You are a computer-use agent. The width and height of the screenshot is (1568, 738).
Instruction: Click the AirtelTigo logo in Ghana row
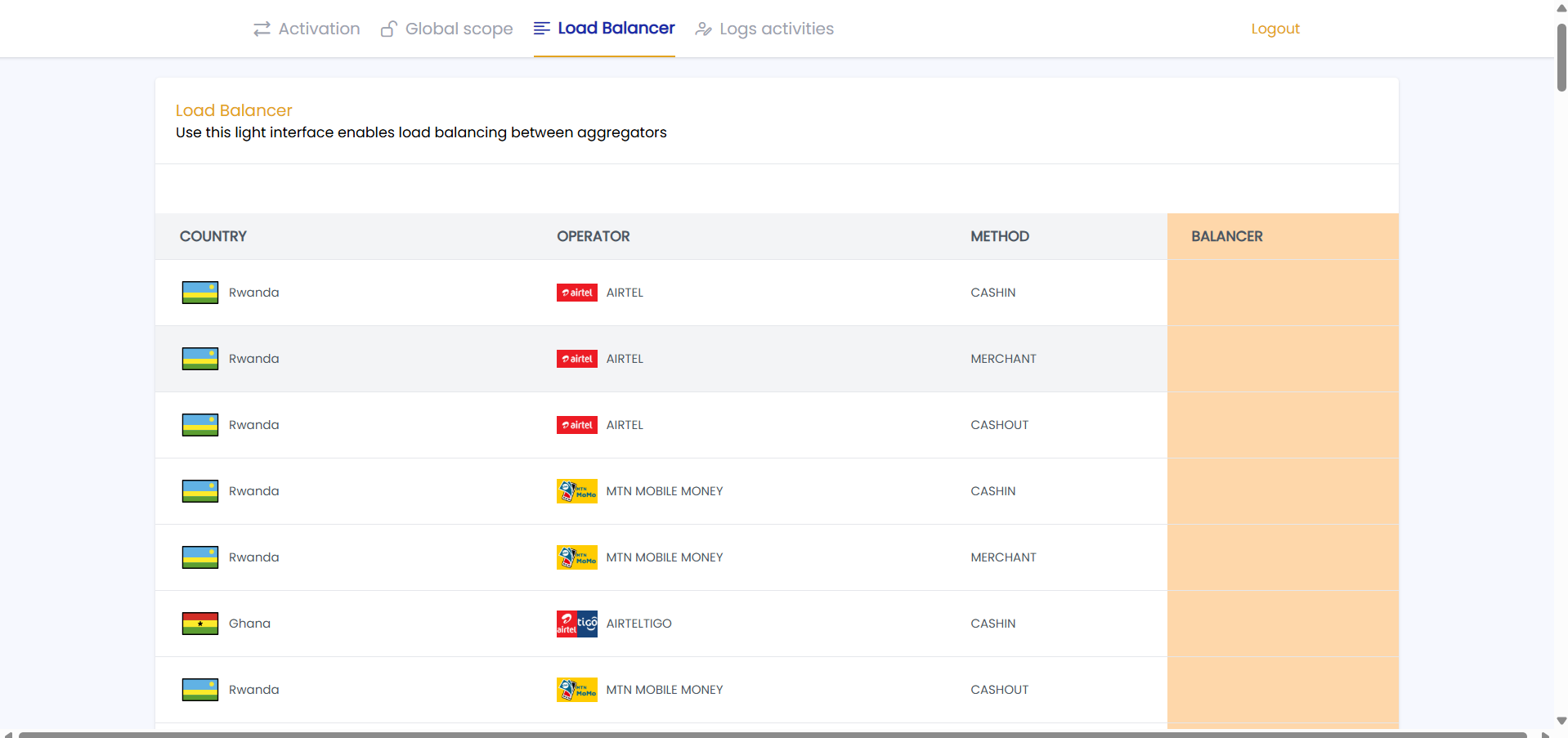coord(576,624)
